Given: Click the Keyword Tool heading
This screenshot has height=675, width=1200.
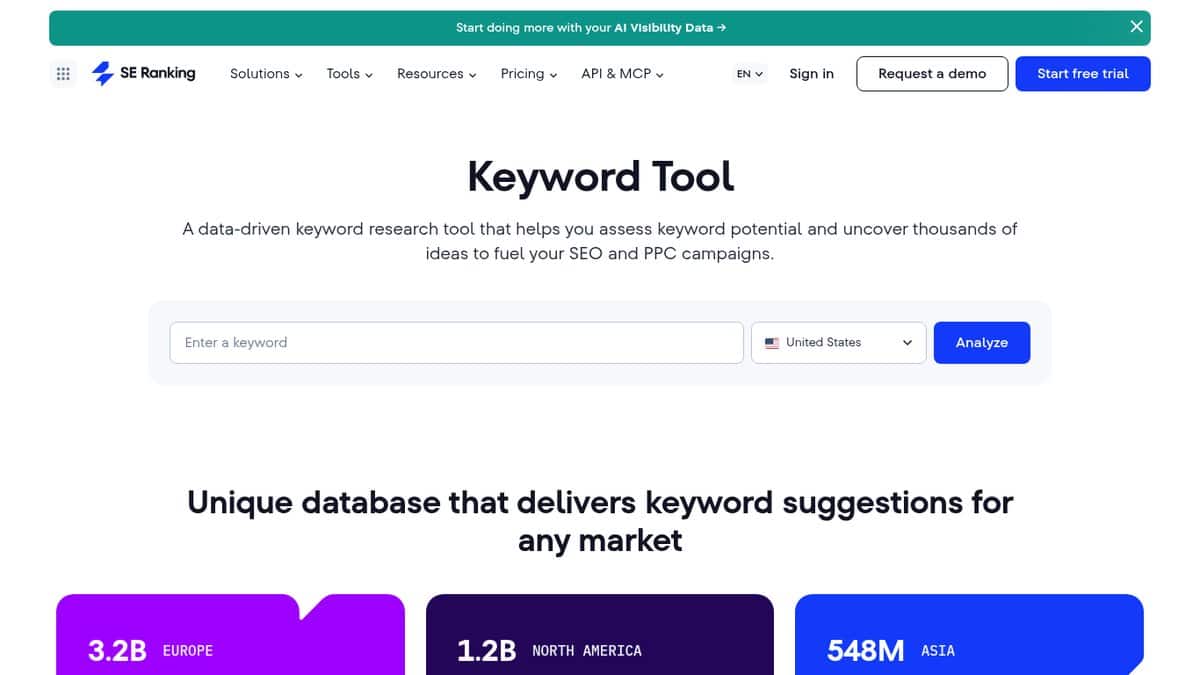Looking at the screenshot, I should click(x=600, y=177).
